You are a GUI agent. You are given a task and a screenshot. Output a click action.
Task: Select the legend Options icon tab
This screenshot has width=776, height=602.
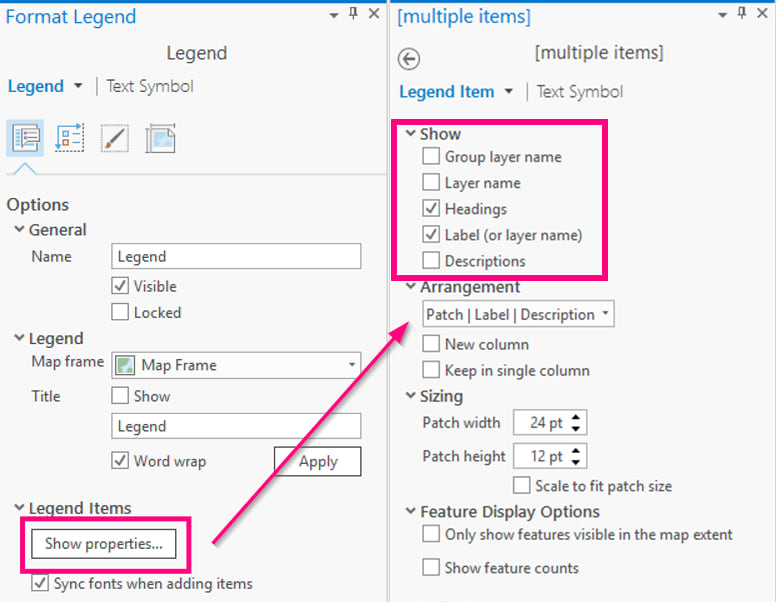pos(26,138)
